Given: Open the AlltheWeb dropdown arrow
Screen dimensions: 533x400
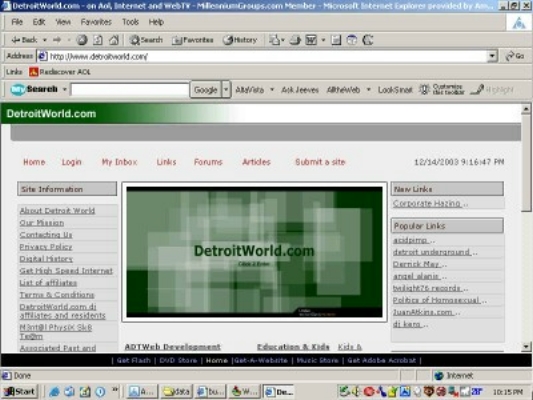Looking at the screenshot, I should pos(368,90).
